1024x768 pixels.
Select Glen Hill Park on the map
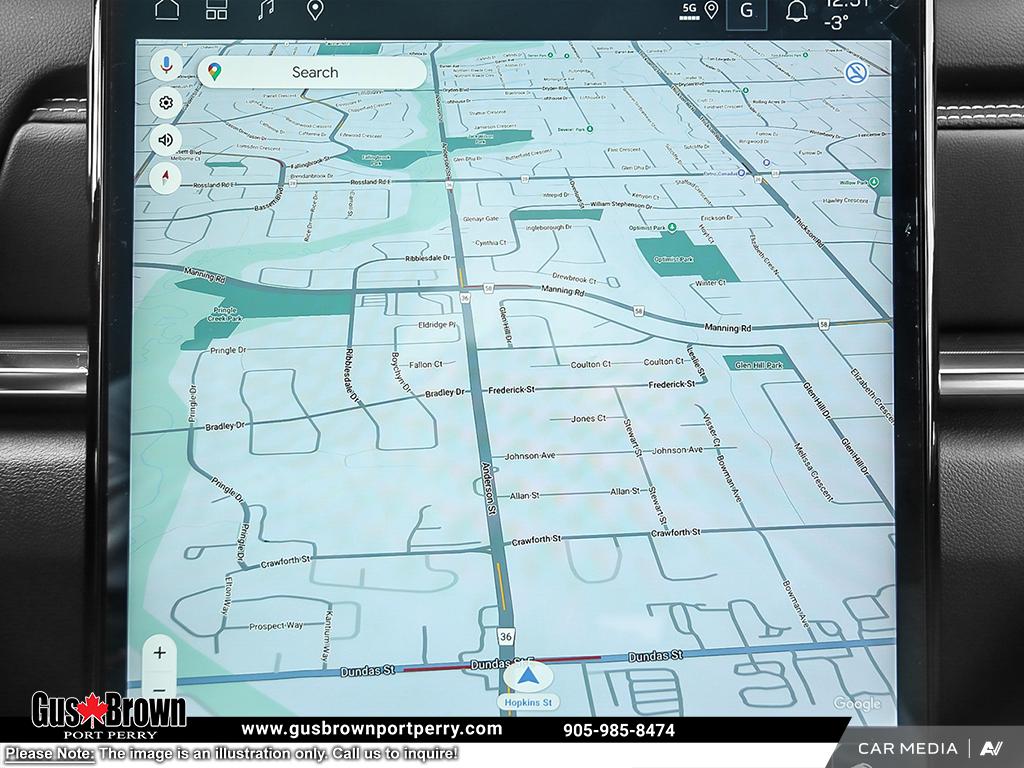click(758, 365)
